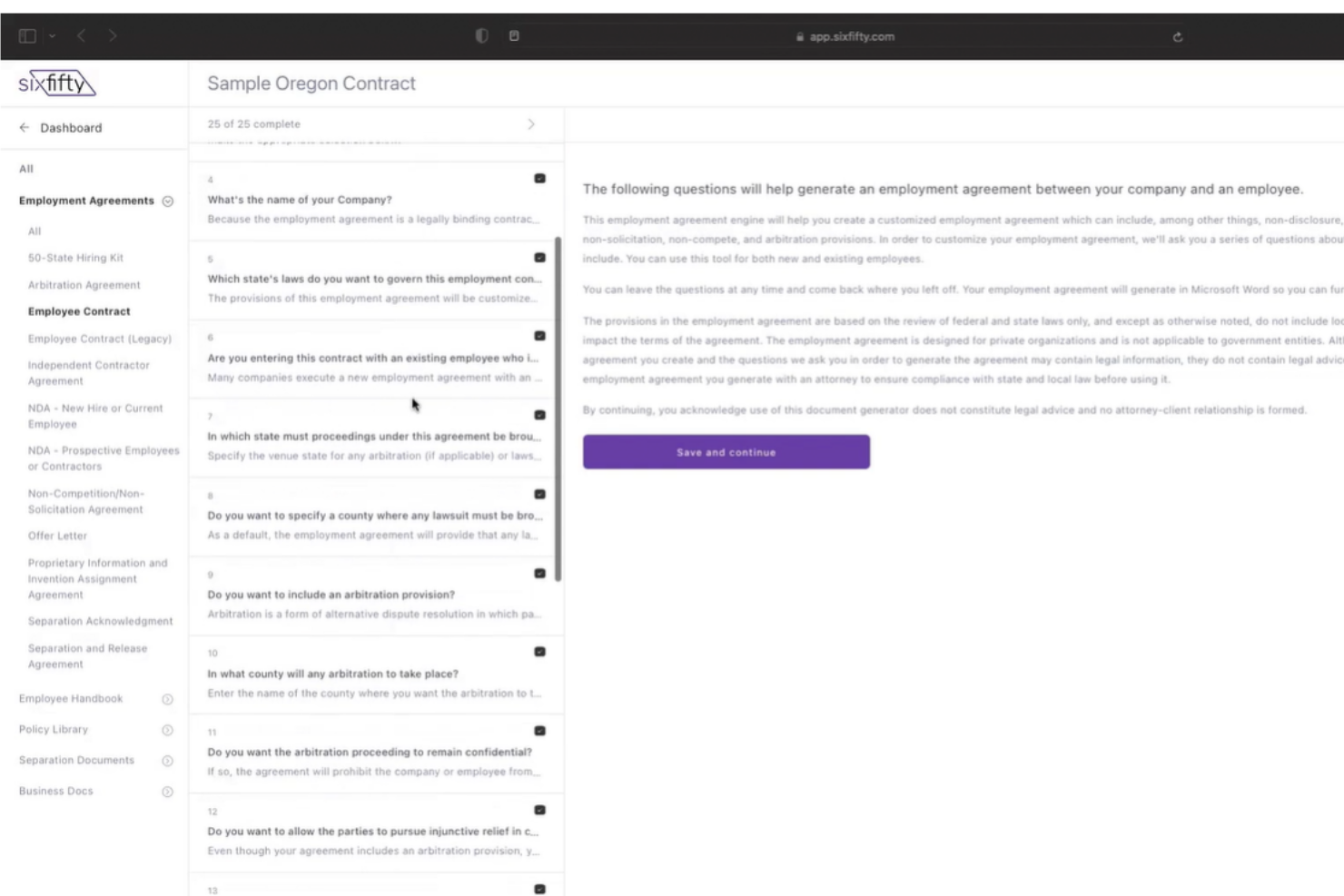The width and height of the screenshot is (1344, 896).
Task: Click the sixfifty logo
Action: pos(56,84)
